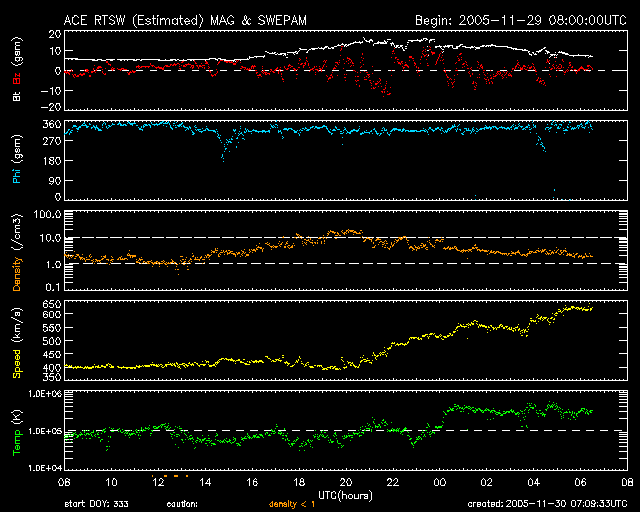640x512 pixels.
Task: Select the 12 hour tick label
Action: 157,481
